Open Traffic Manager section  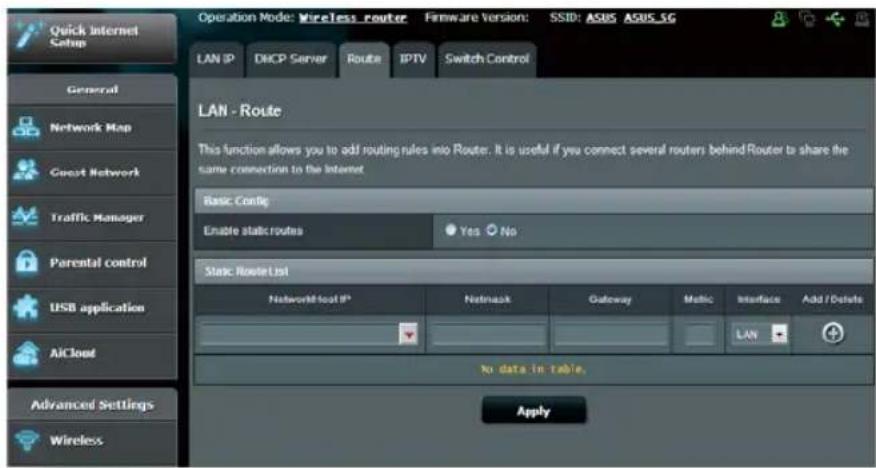[93, 218]
